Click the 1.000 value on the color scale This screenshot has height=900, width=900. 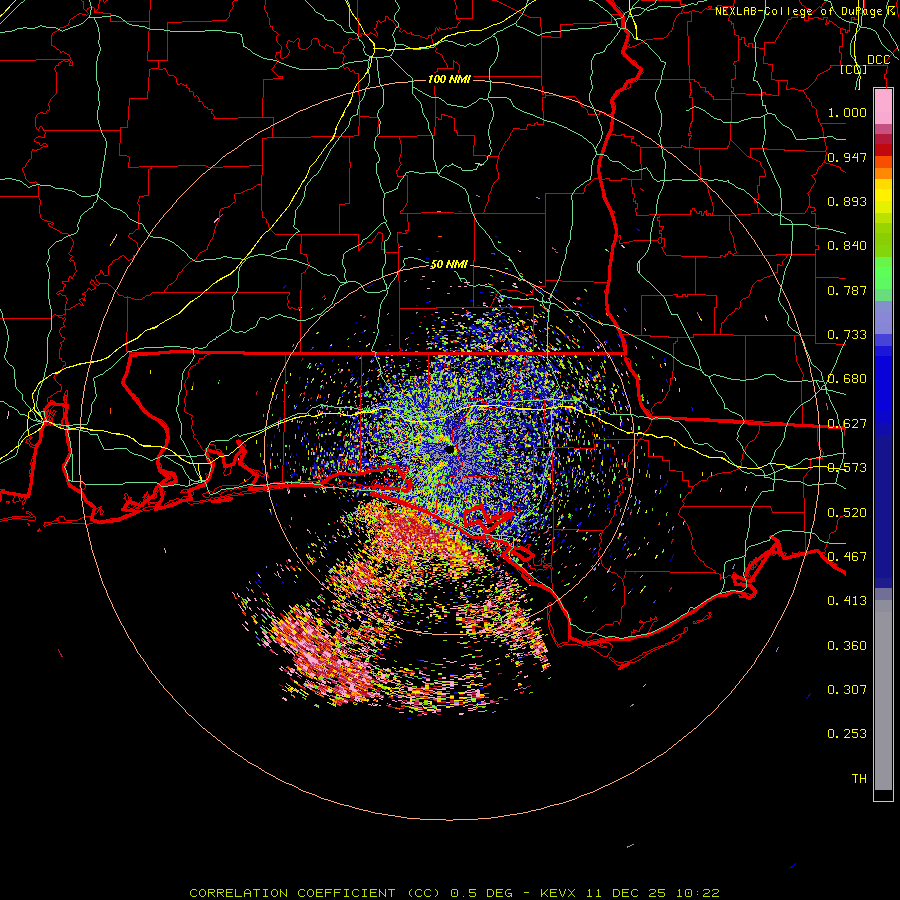[847, 112]
